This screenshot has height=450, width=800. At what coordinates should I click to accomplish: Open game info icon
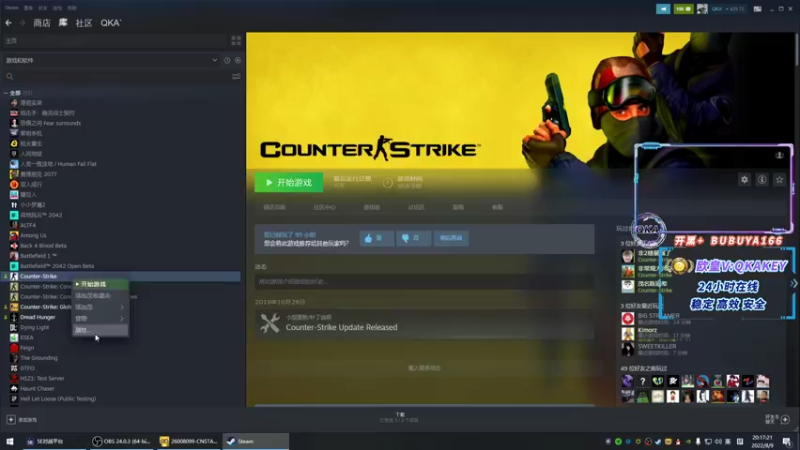762,180
